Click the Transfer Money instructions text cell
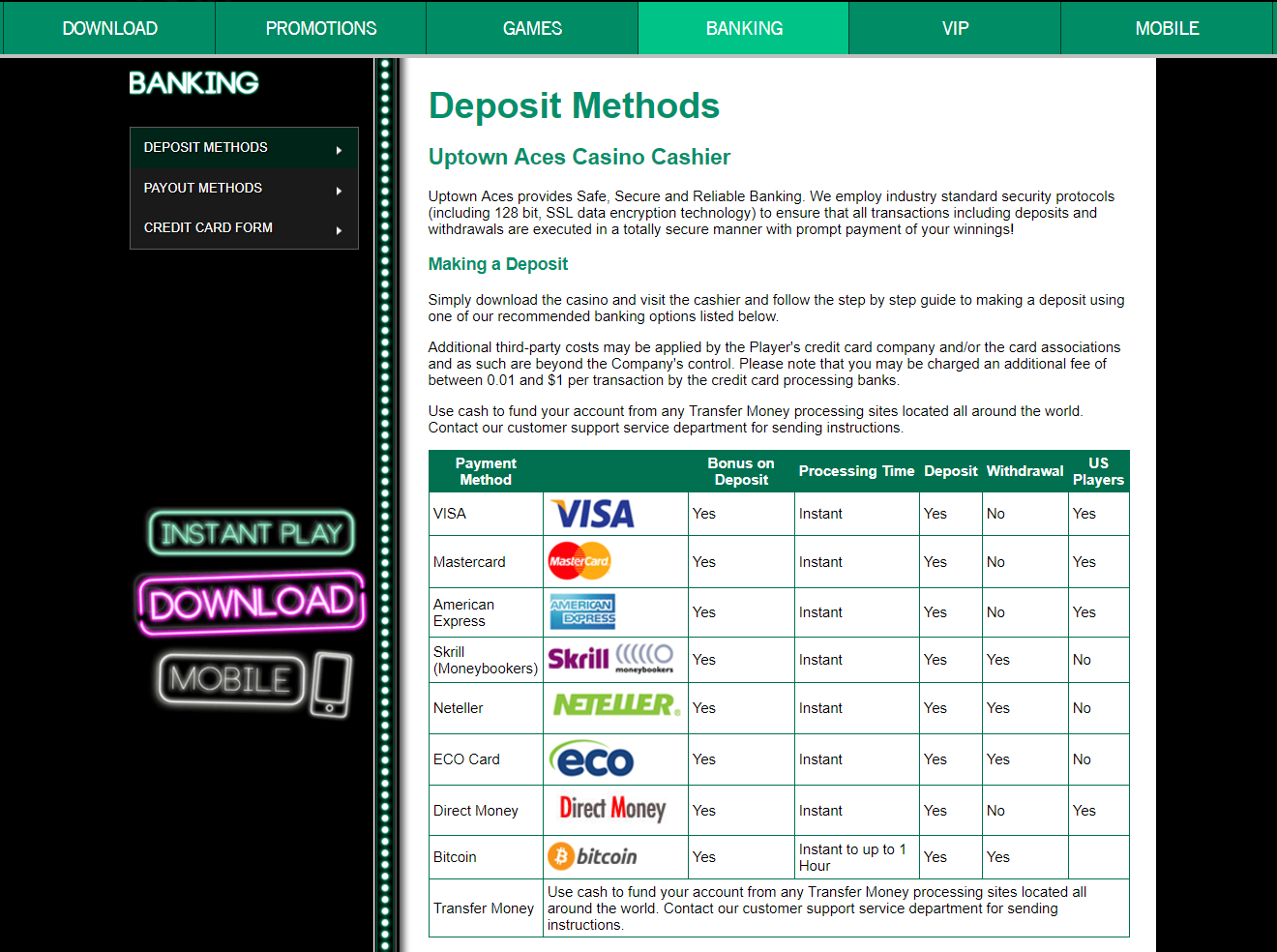 tap(836, 908)
